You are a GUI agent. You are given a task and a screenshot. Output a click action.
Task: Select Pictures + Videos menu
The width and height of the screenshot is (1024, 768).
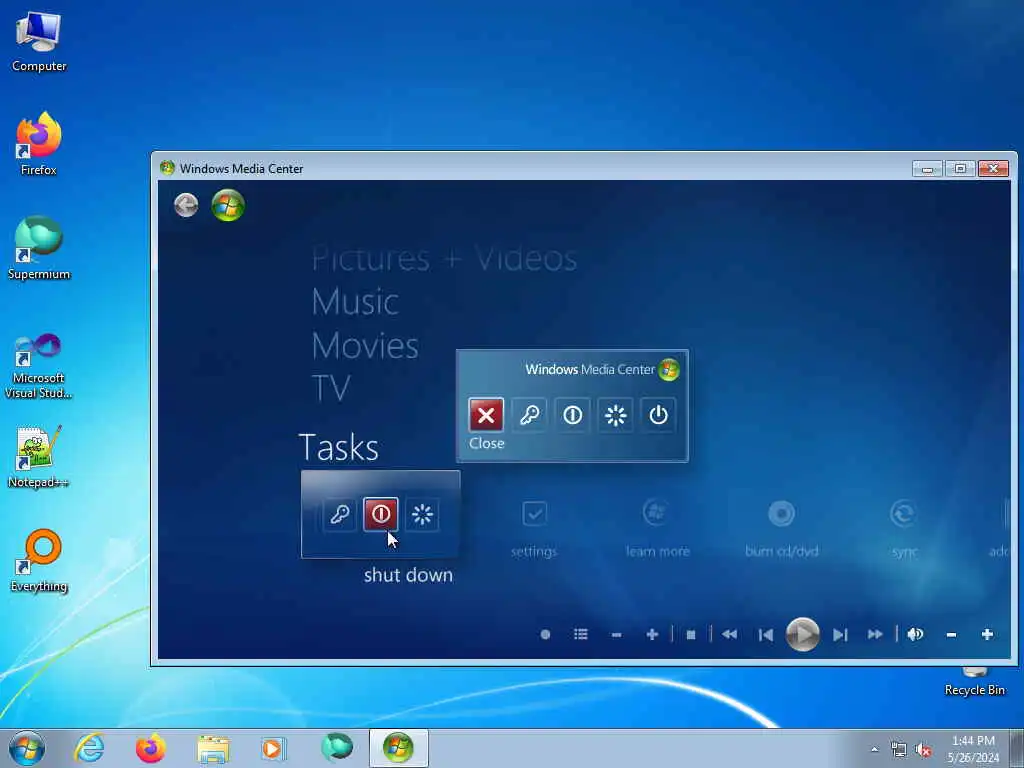pyautogui.click(x=444, y=259)
